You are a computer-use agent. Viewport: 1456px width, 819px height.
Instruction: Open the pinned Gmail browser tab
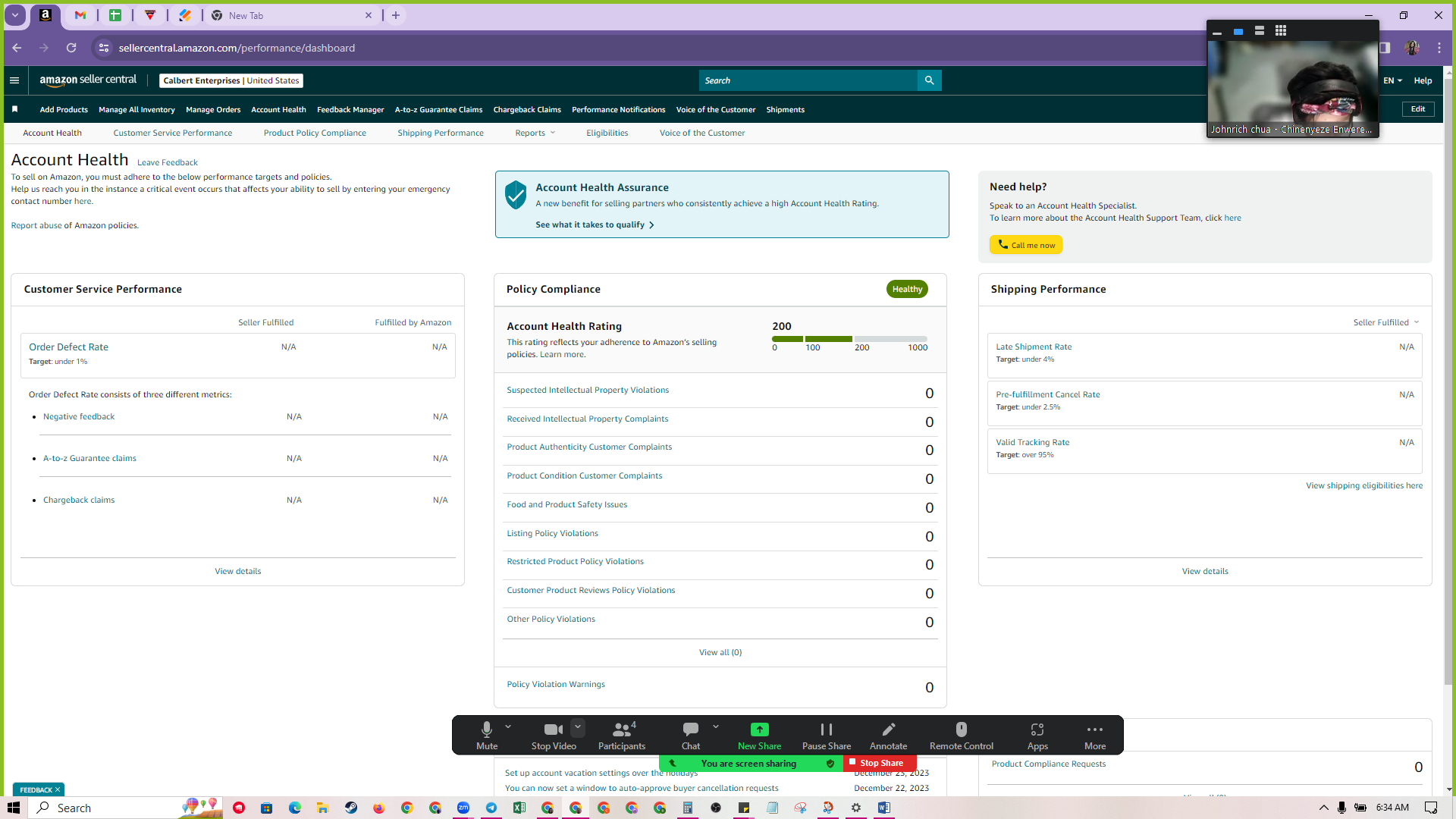coord(80,15)
